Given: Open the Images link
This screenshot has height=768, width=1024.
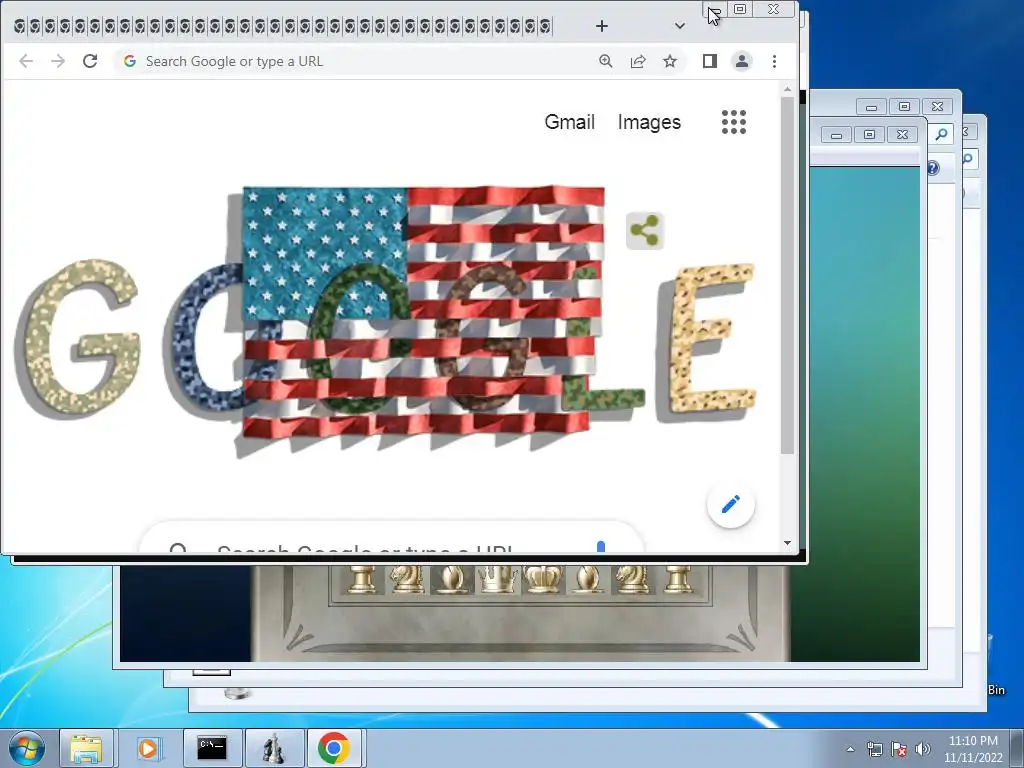Looking at the screenshot, I should pyautogui.click(x=649, y=122).
